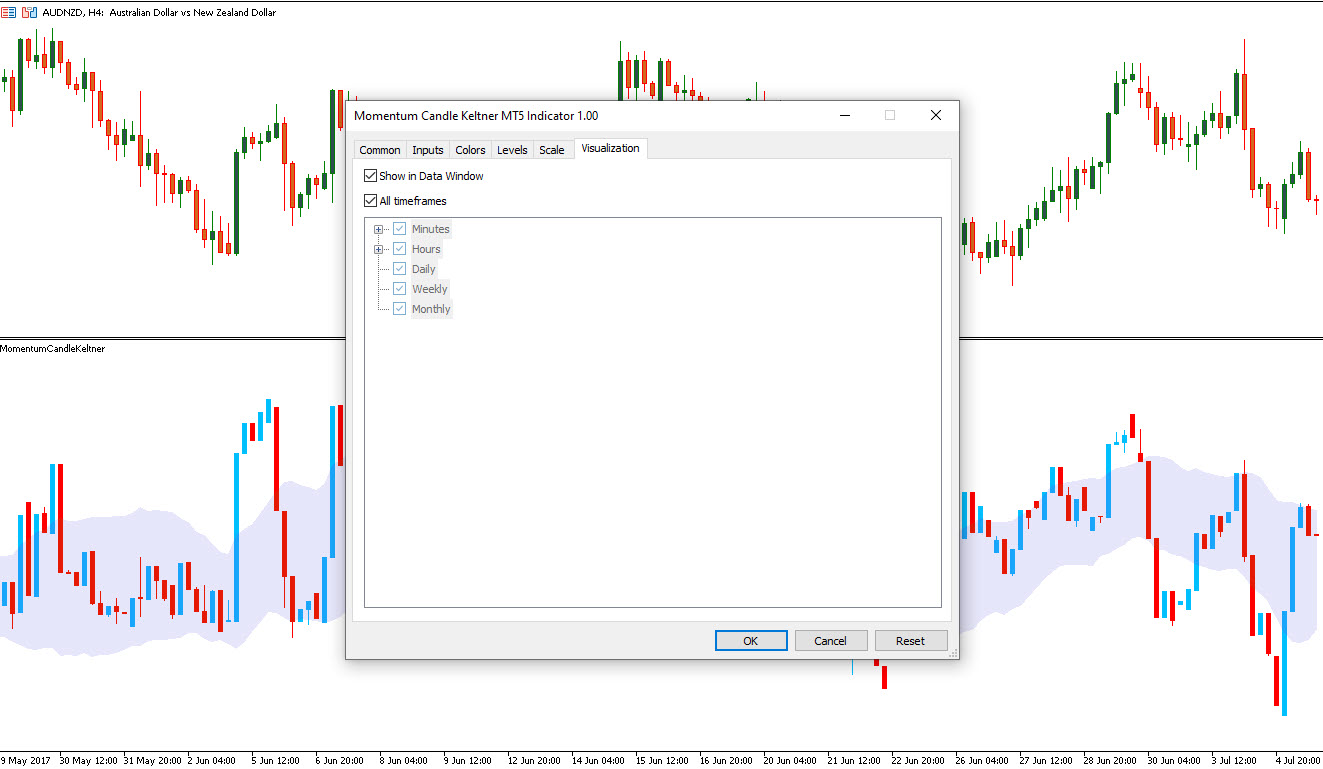1323x769 pixels.
Task: Select the Minutes label in the tree
Action: pos(430,229)
